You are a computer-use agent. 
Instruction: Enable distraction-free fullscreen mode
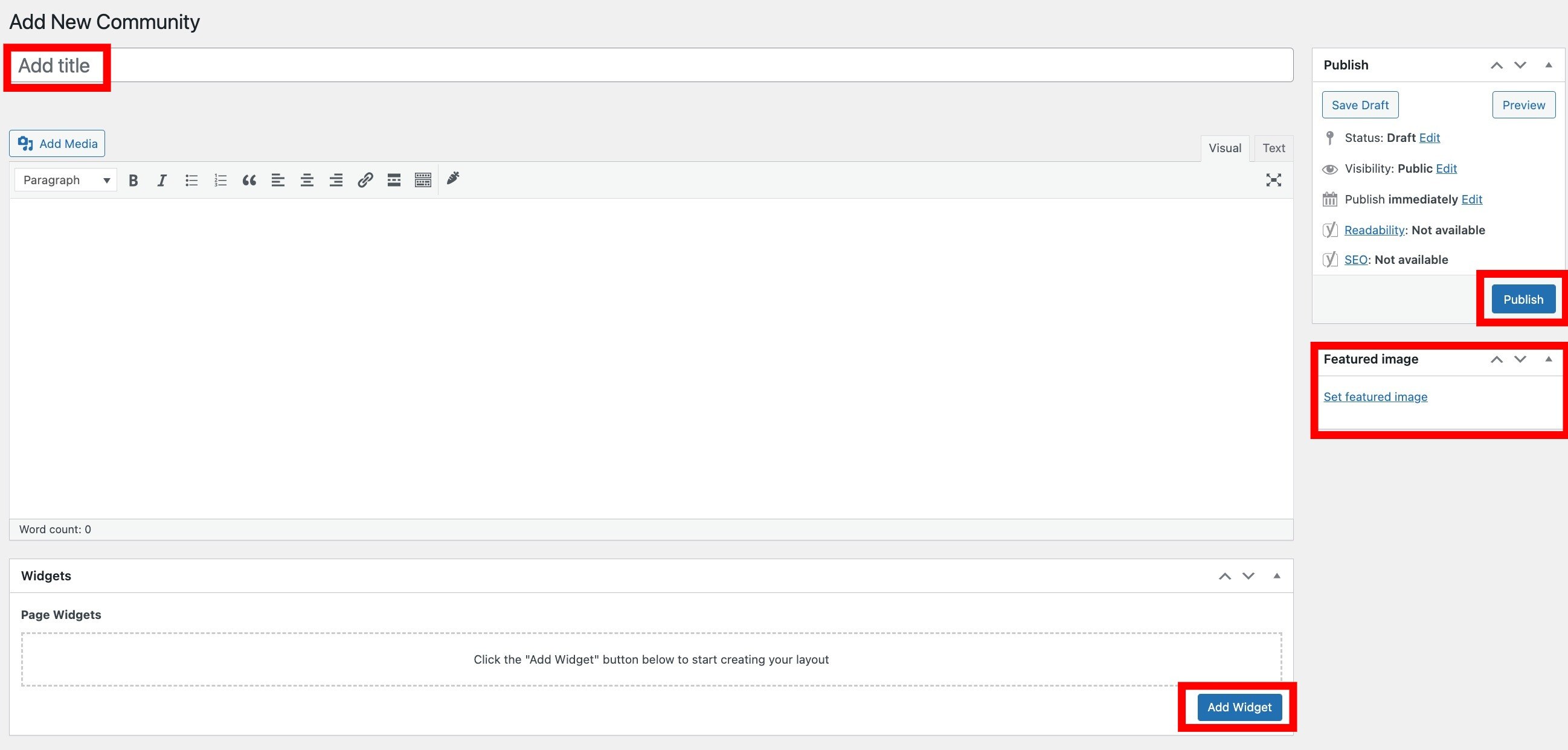pyautogui.click(x=1273, y=180)
